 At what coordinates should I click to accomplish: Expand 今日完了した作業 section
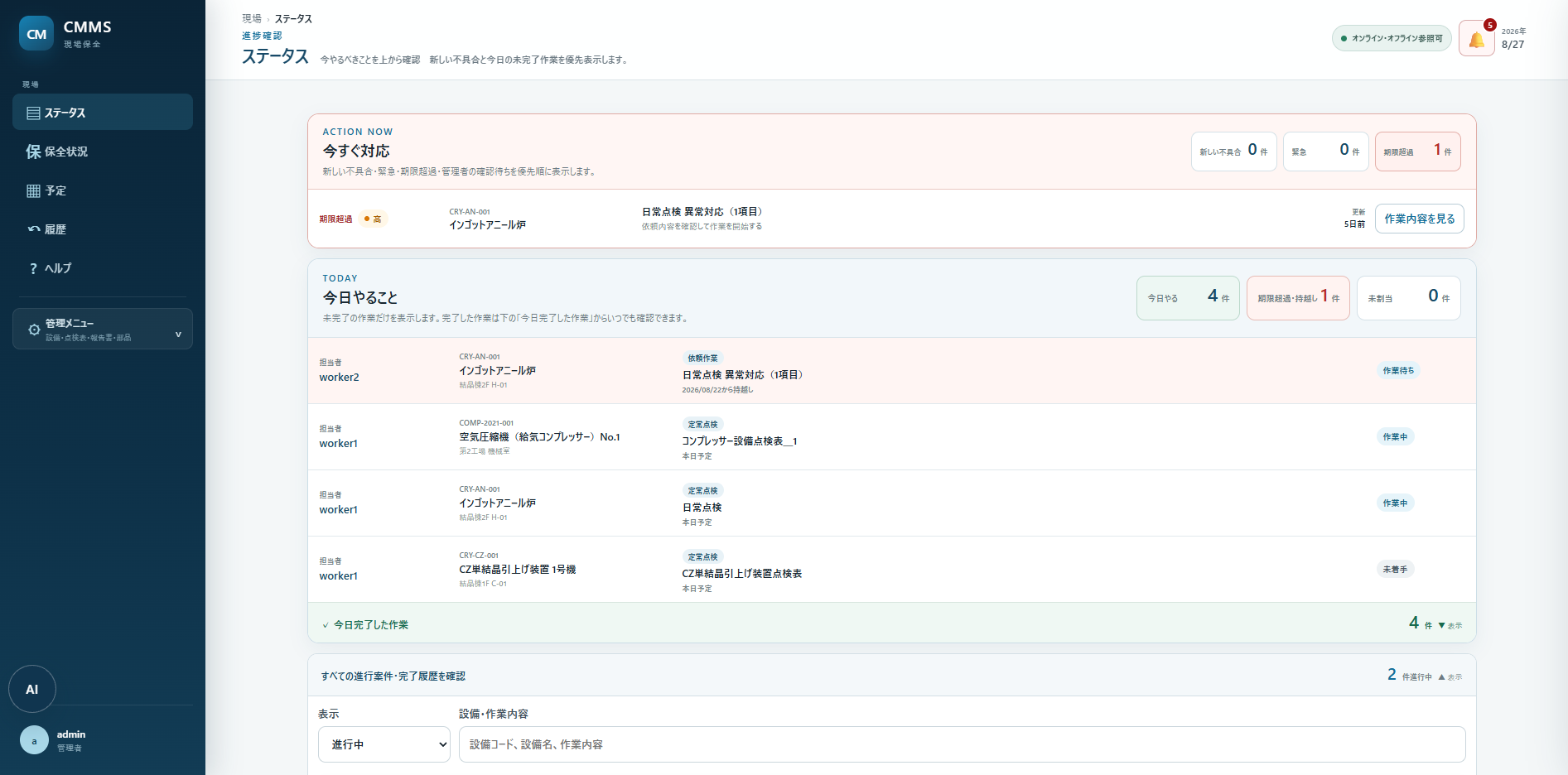pyautogui.click(x=892, y=623)
